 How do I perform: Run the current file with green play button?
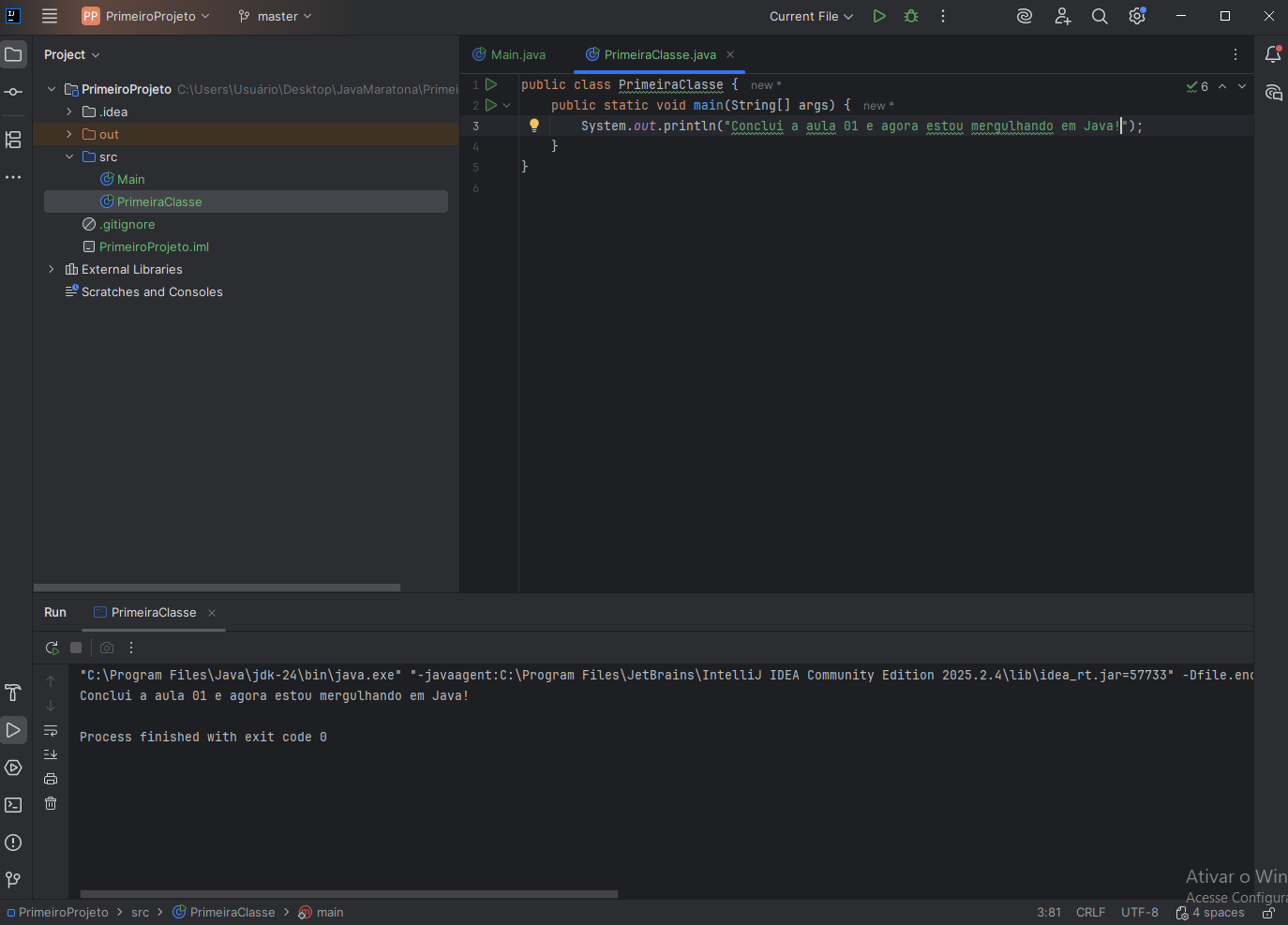click(x=879, y=16)
